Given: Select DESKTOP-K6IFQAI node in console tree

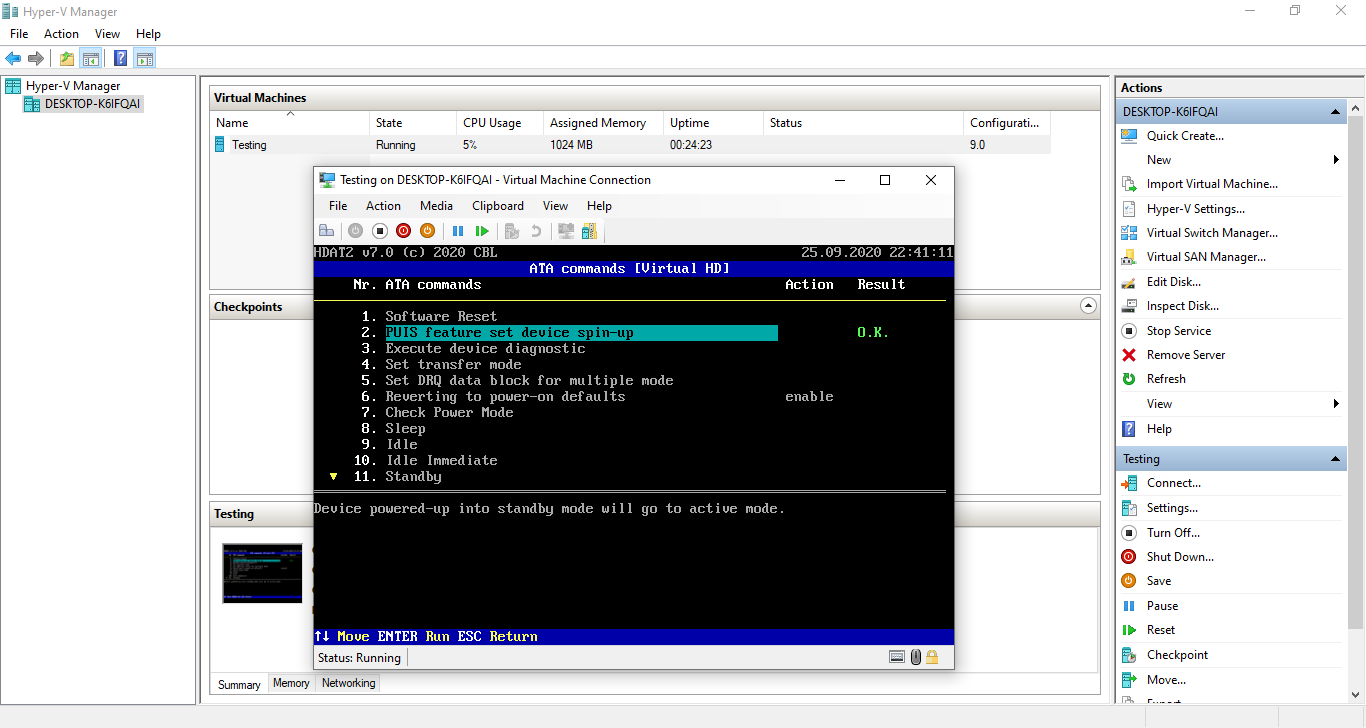Looking at the screenshot, I should [92, 104].
